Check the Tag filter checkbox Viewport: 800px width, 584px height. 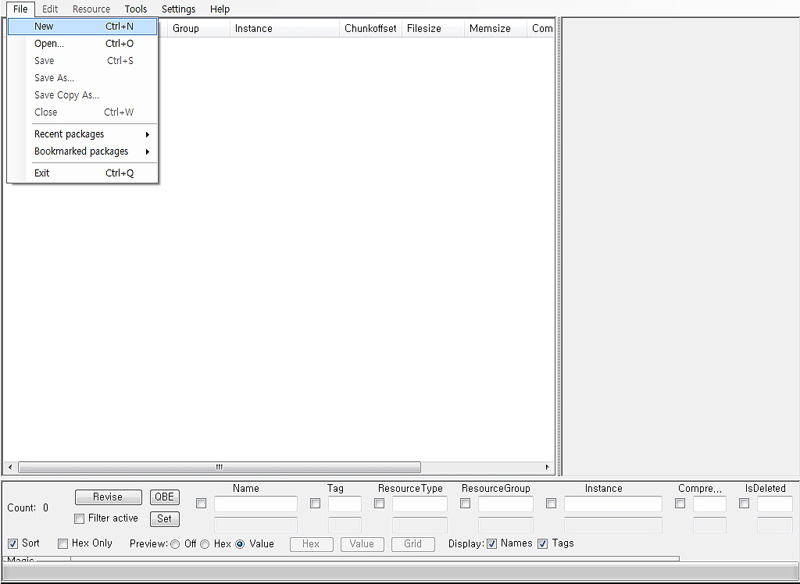click(315, 504)
